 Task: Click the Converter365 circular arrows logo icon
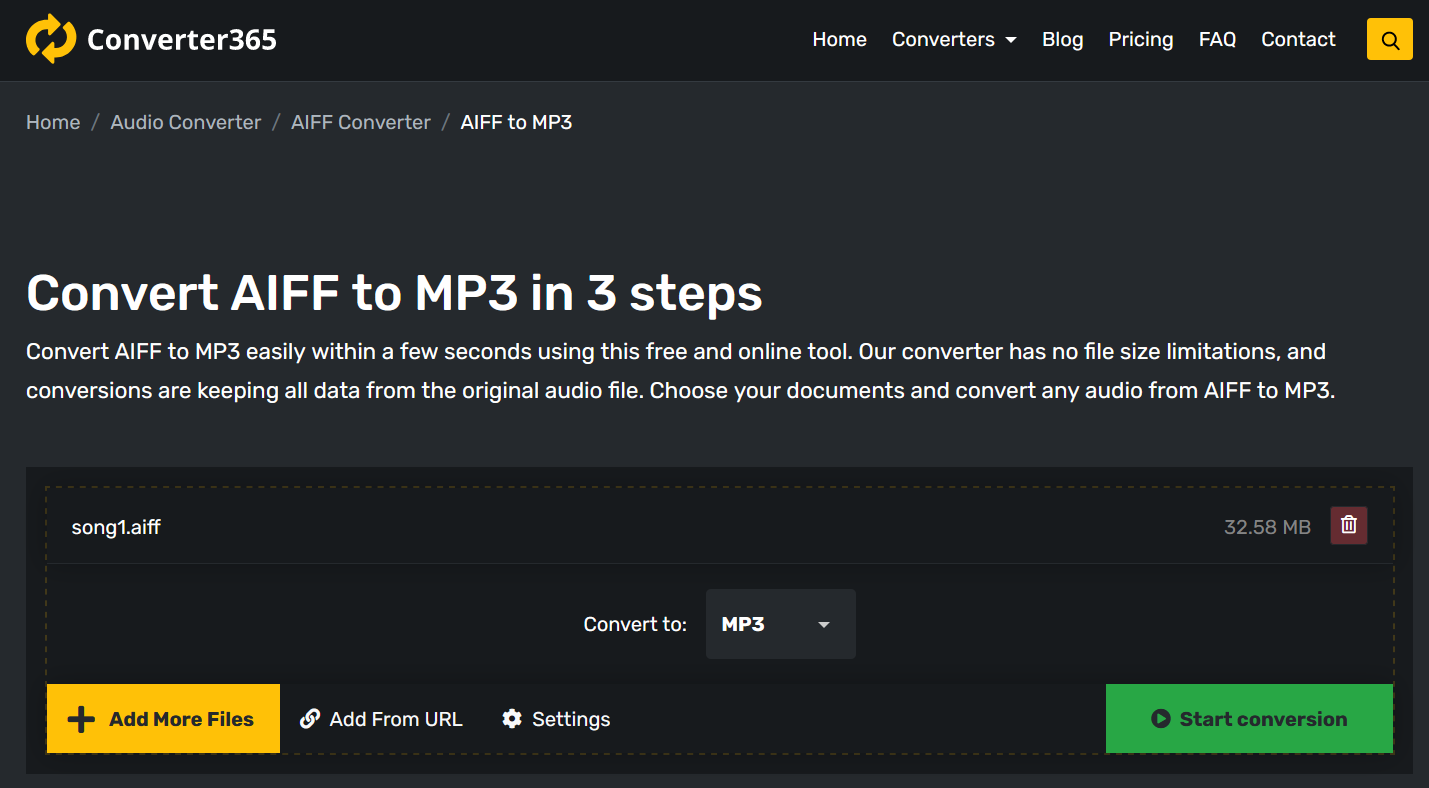(x=50, y=39)
